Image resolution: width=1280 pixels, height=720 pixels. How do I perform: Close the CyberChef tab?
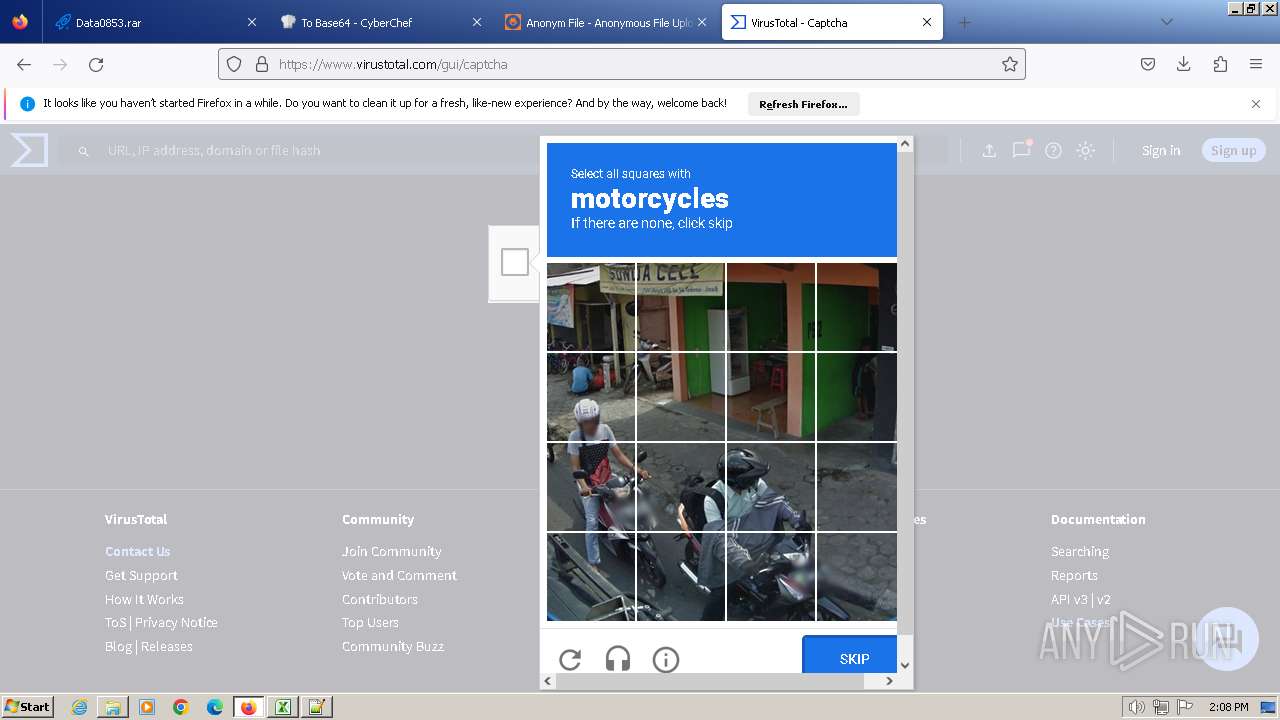tap(477, 22)
